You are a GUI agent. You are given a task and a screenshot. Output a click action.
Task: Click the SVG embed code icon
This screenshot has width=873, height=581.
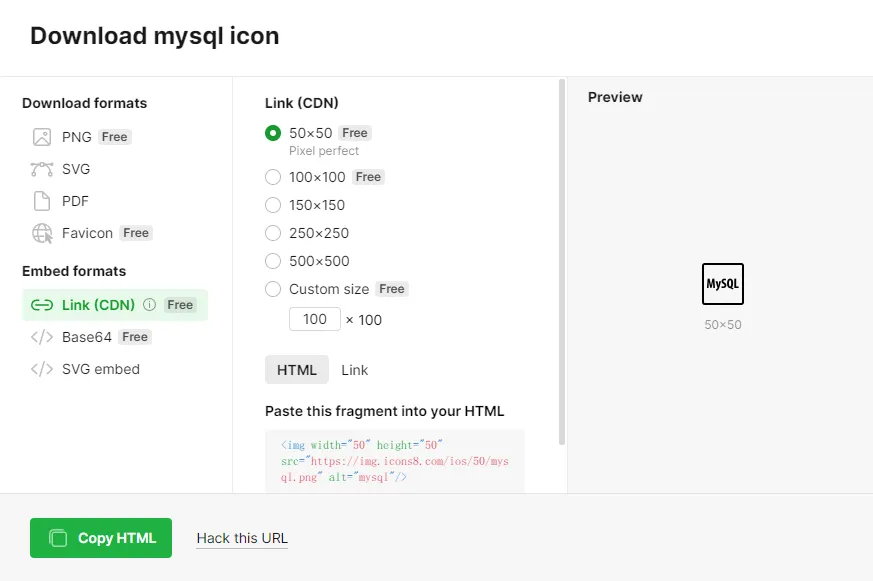42,369
